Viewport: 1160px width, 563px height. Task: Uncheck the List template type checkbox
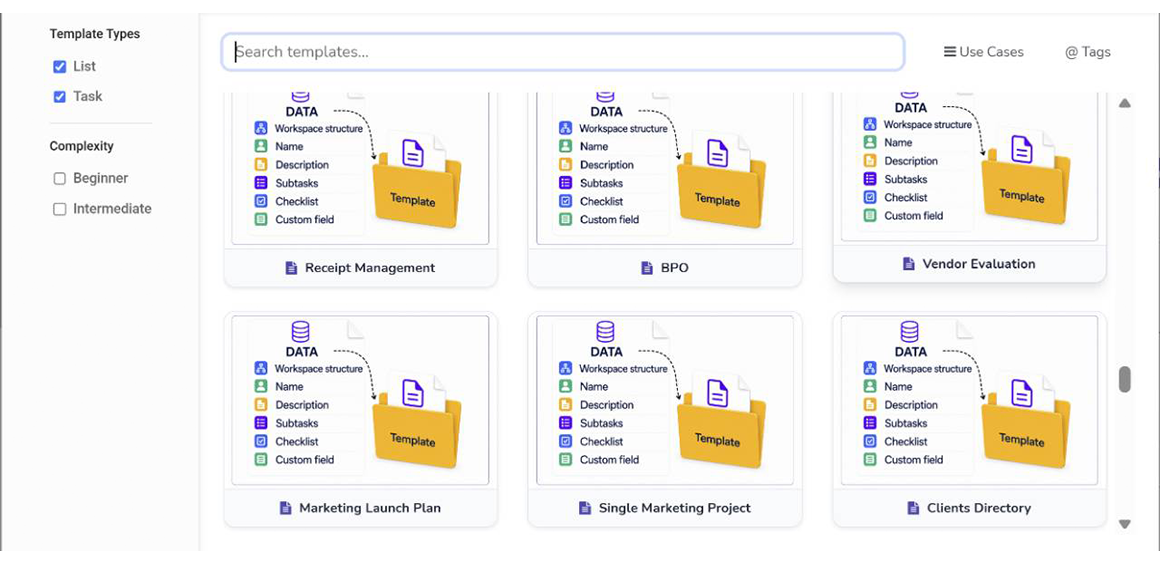click(x=60, y=67)
